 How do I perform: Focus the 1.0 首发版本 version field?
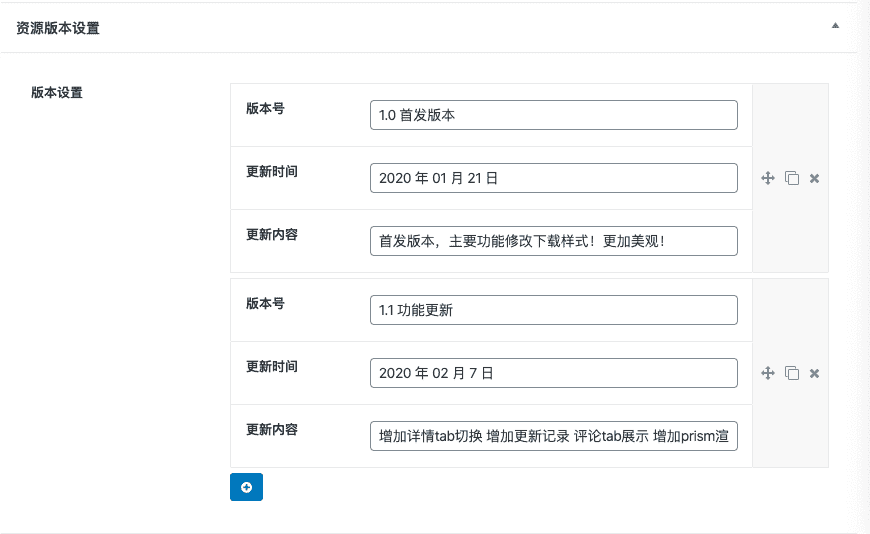[x=554, y=115]
